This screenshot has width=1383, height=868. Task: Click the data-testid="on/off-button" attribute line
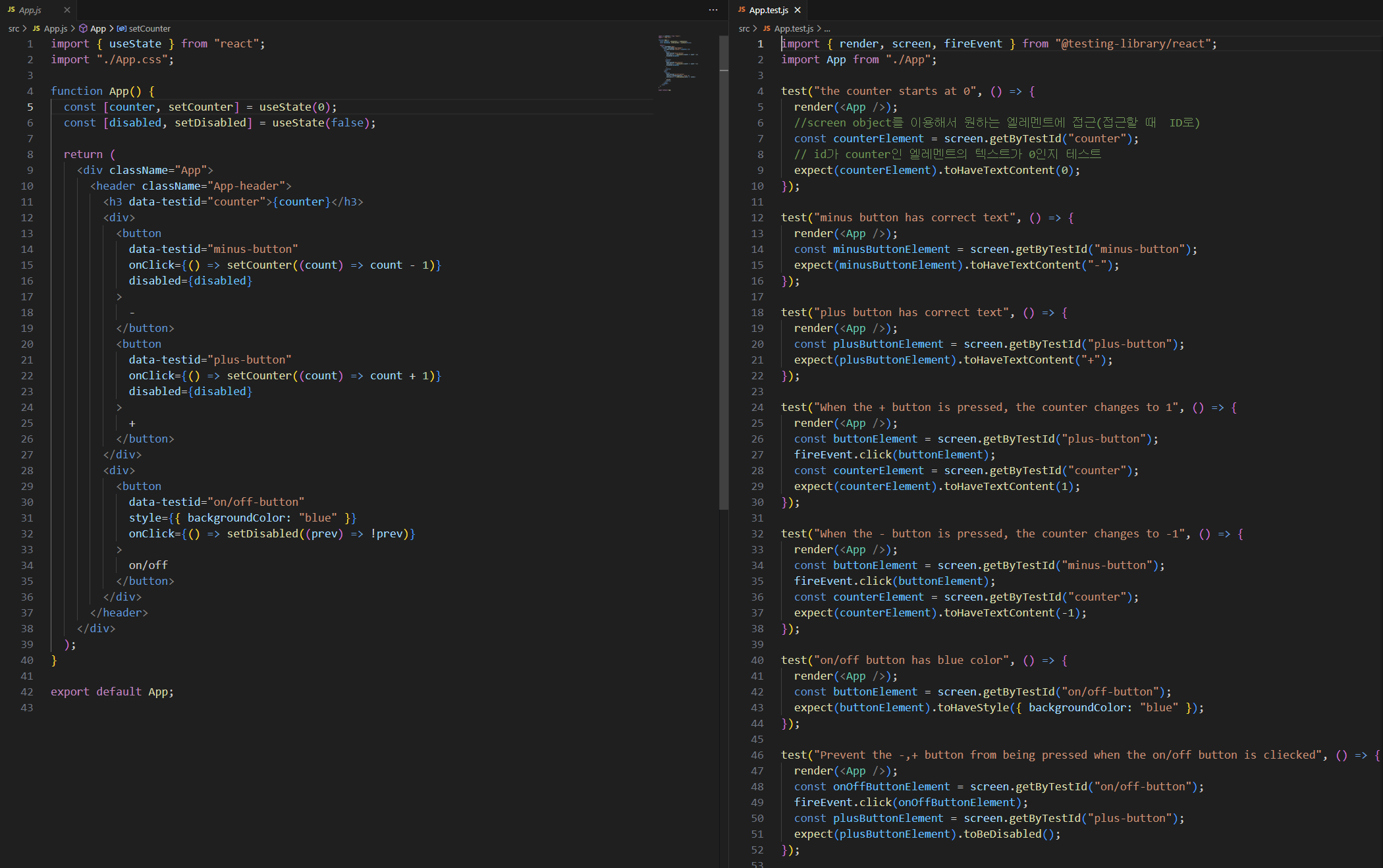tap(217, 502)
